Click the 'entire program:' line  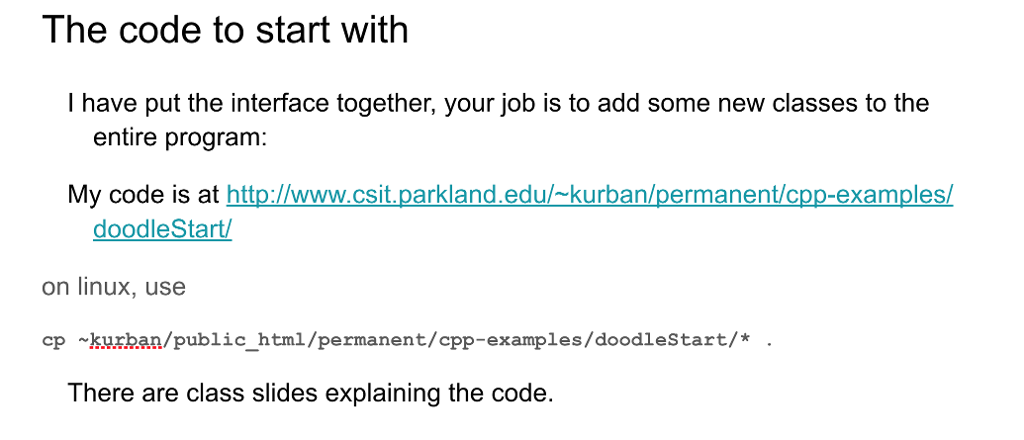click(x=180, y=138)
